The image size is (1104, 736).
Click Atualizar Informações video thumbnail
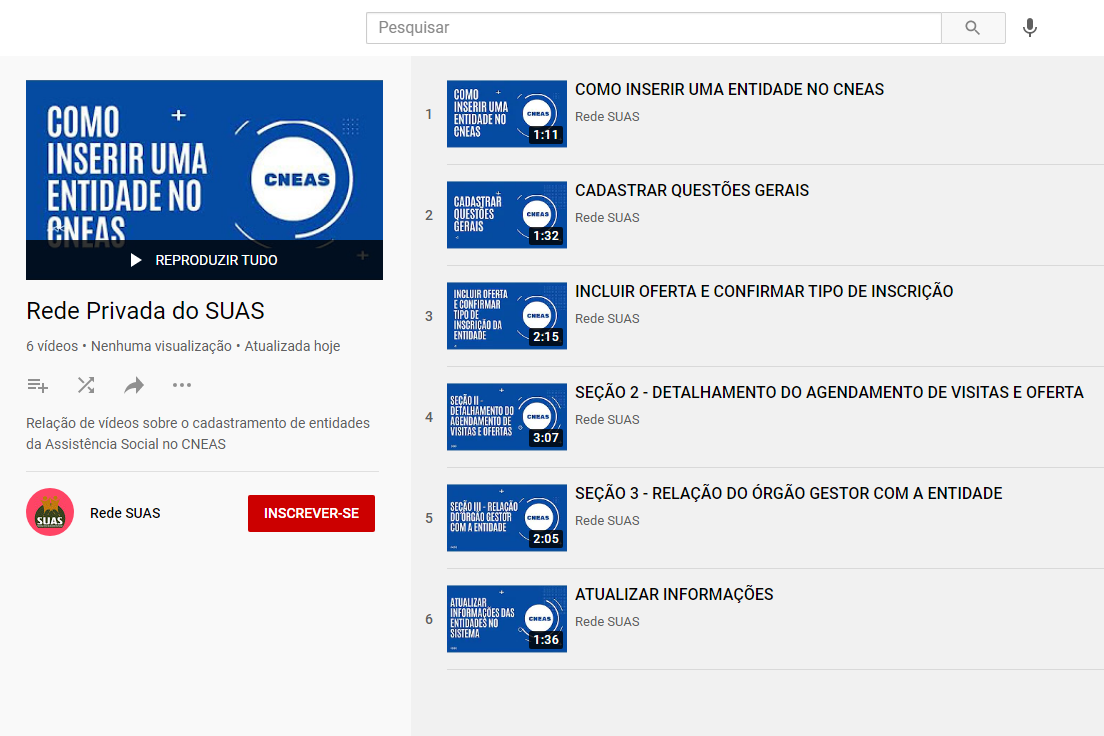point(506,619)
